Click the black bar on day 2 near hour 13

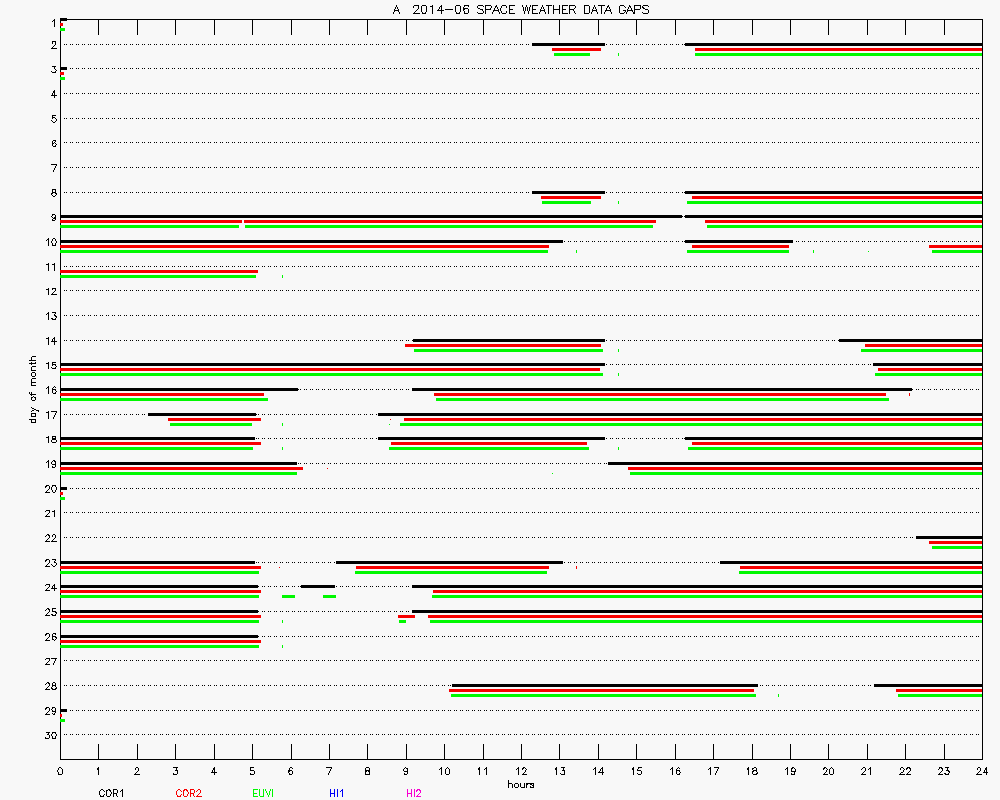pos(567,44)
